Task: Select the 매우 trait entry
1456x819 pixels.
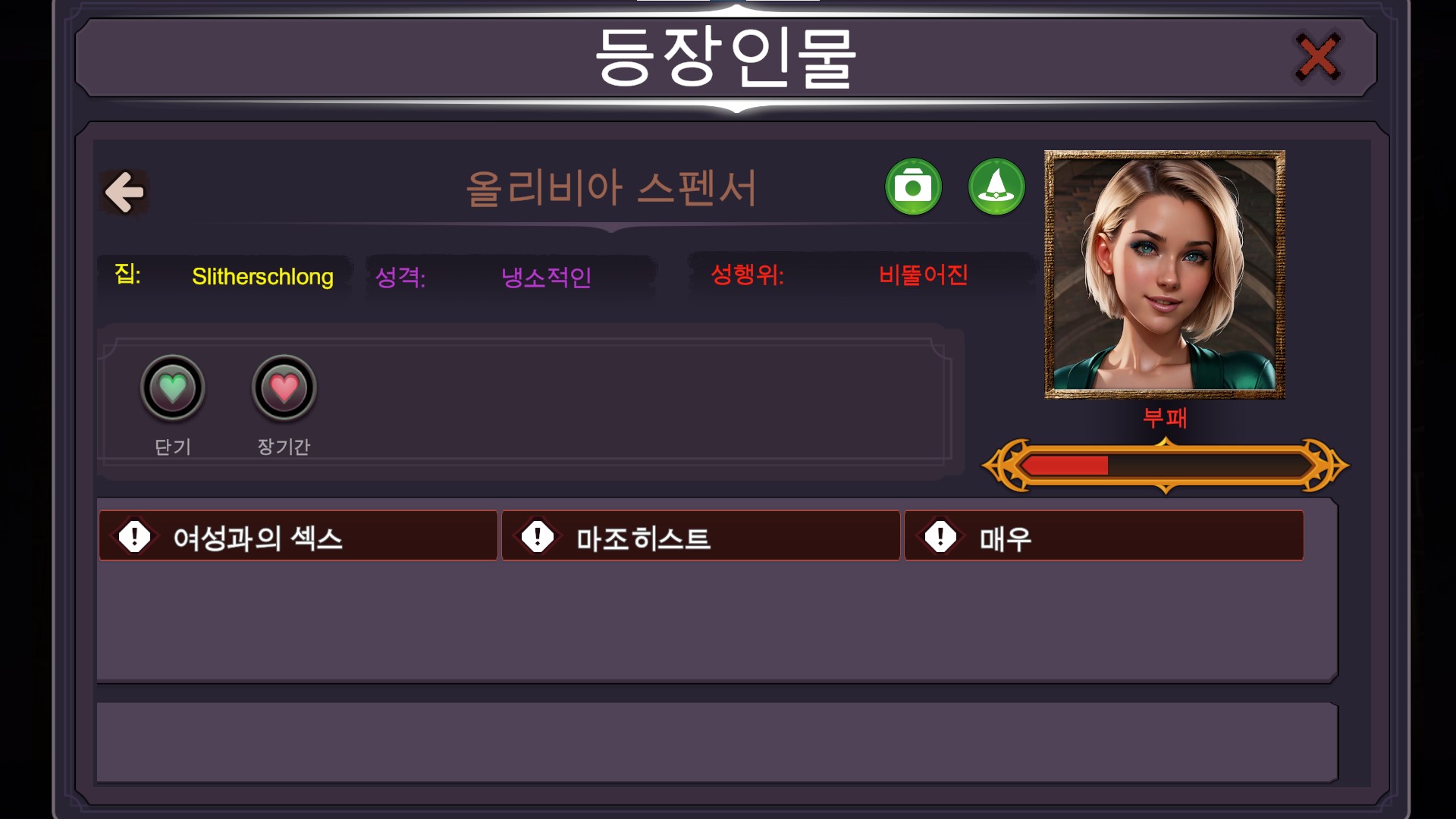Action: point(1104,535)
